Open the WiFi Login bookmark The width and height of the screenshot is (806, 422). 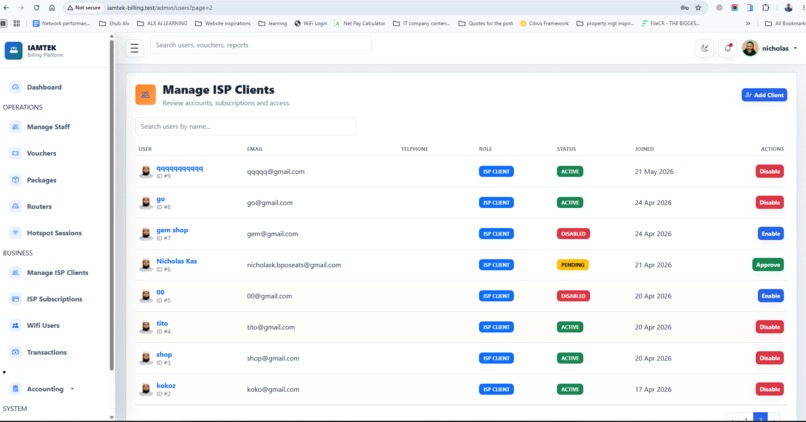pos(310,23)
